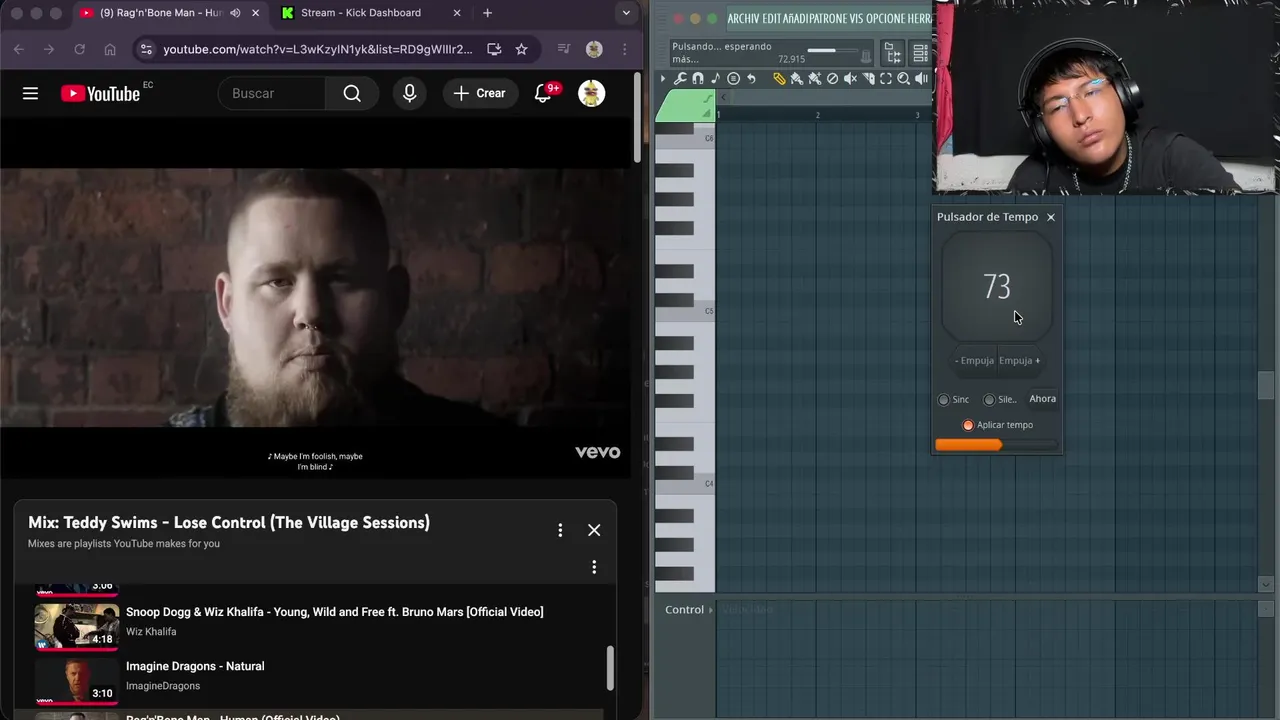1280x720 pixels.
Task: Click the Crear button on YouTube
Action: click(479, 93)
